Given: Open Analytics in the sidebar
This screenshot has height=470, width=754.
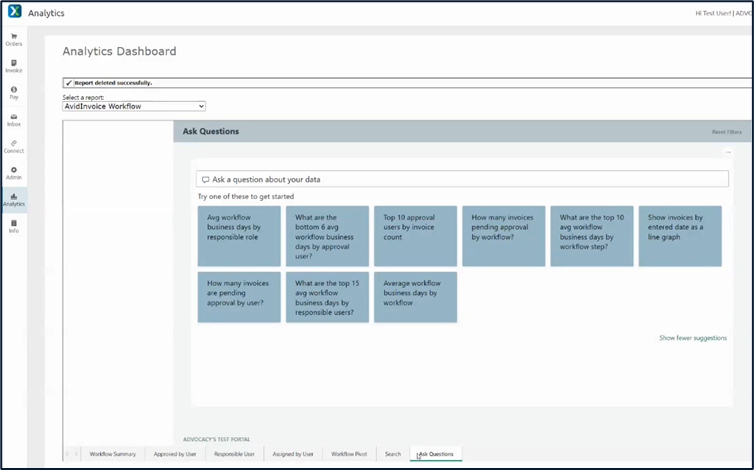Looking at the screenshot, I should tap(14, 200).
